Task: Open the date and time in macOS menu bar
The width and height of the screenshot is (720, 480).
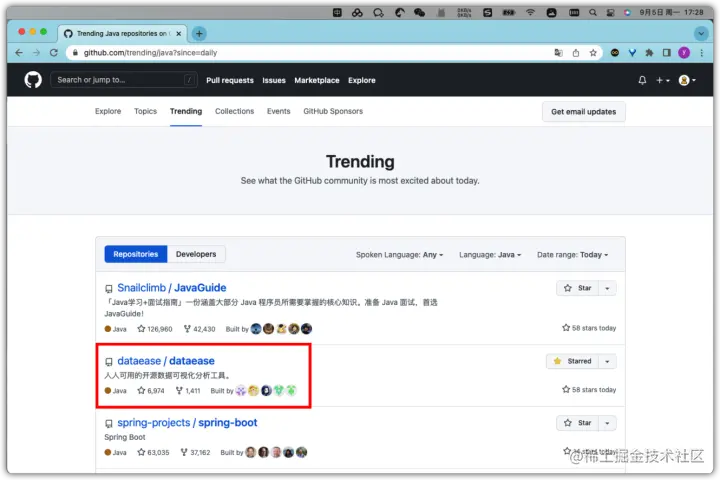Action: coord(671,12)
